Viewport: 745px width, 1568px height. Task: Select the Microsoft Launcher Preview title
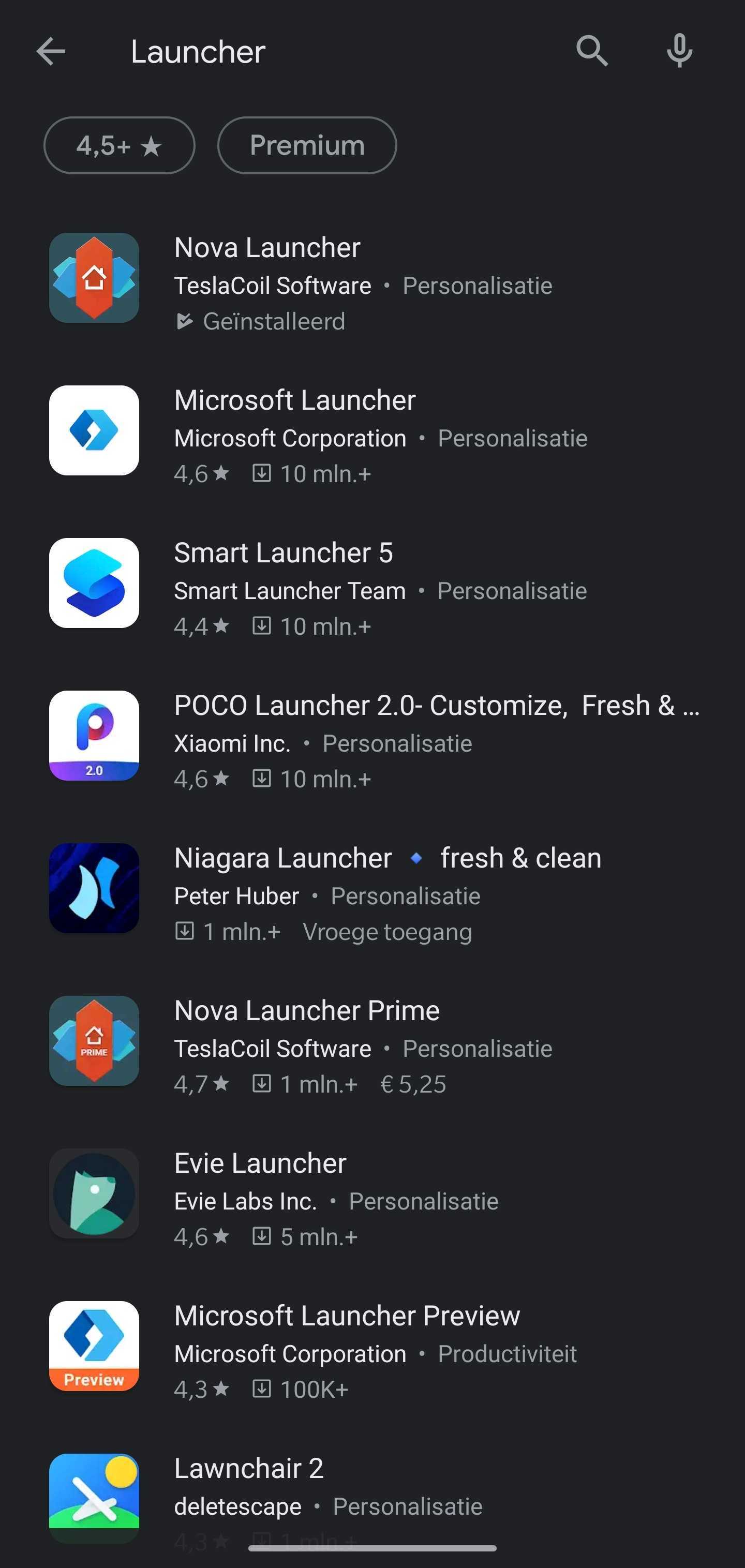[347, 1316]
